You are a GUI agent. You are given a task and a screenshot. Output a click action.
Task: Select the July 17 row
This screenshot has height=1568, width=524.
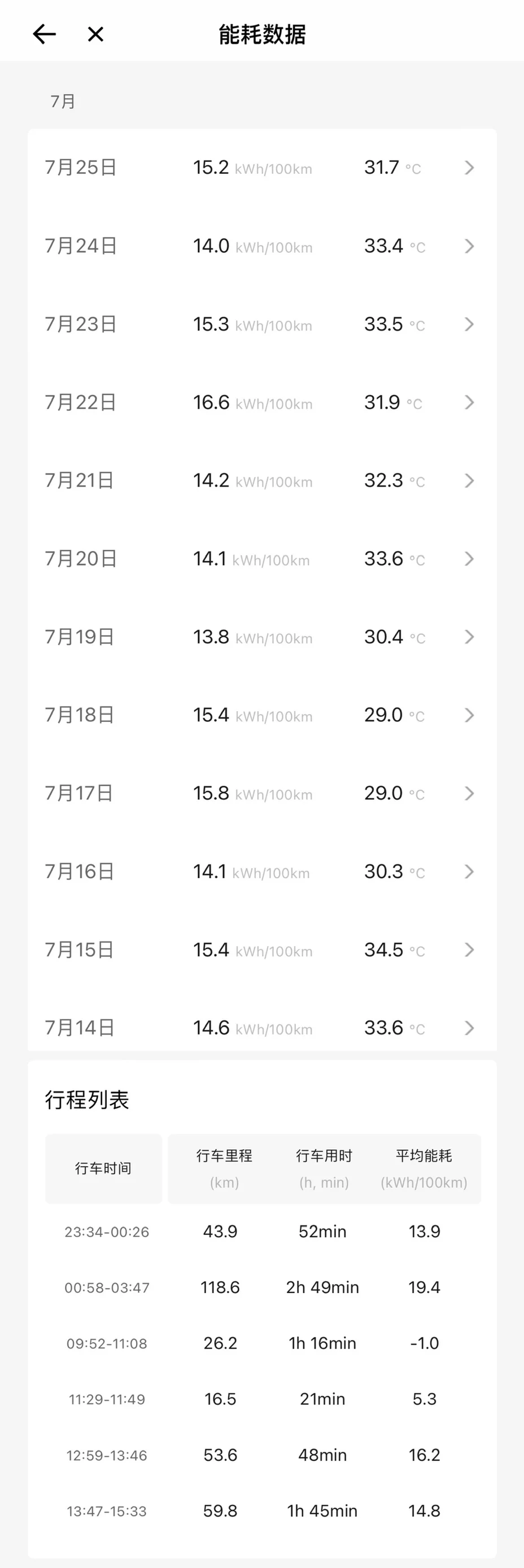click(x=261, y=793)
